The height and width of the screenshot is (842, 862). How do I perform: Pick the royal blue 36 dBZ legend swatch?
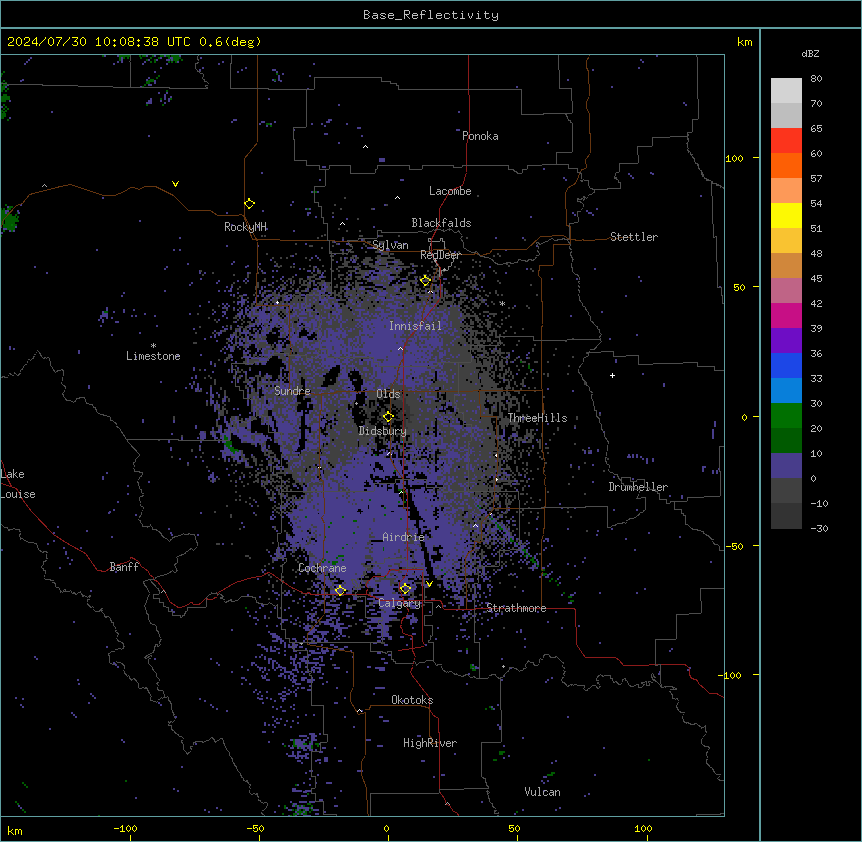786,365
